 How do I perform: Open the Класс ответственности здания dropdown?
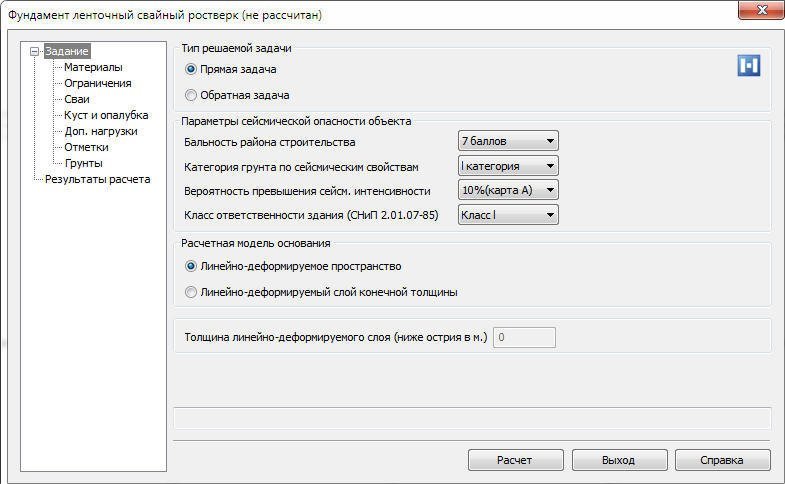coord(508,215)
